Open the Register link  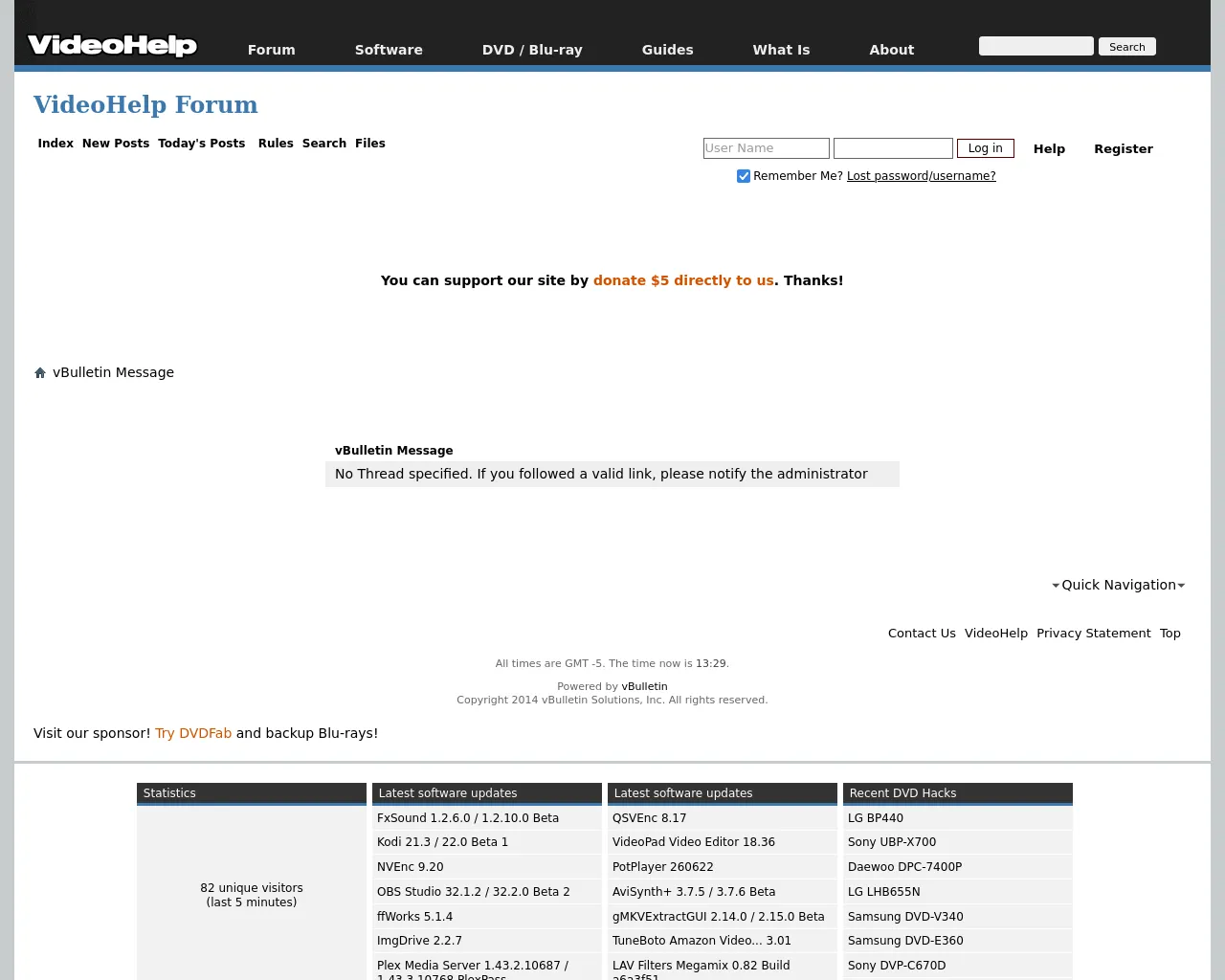coord(1124,149)
